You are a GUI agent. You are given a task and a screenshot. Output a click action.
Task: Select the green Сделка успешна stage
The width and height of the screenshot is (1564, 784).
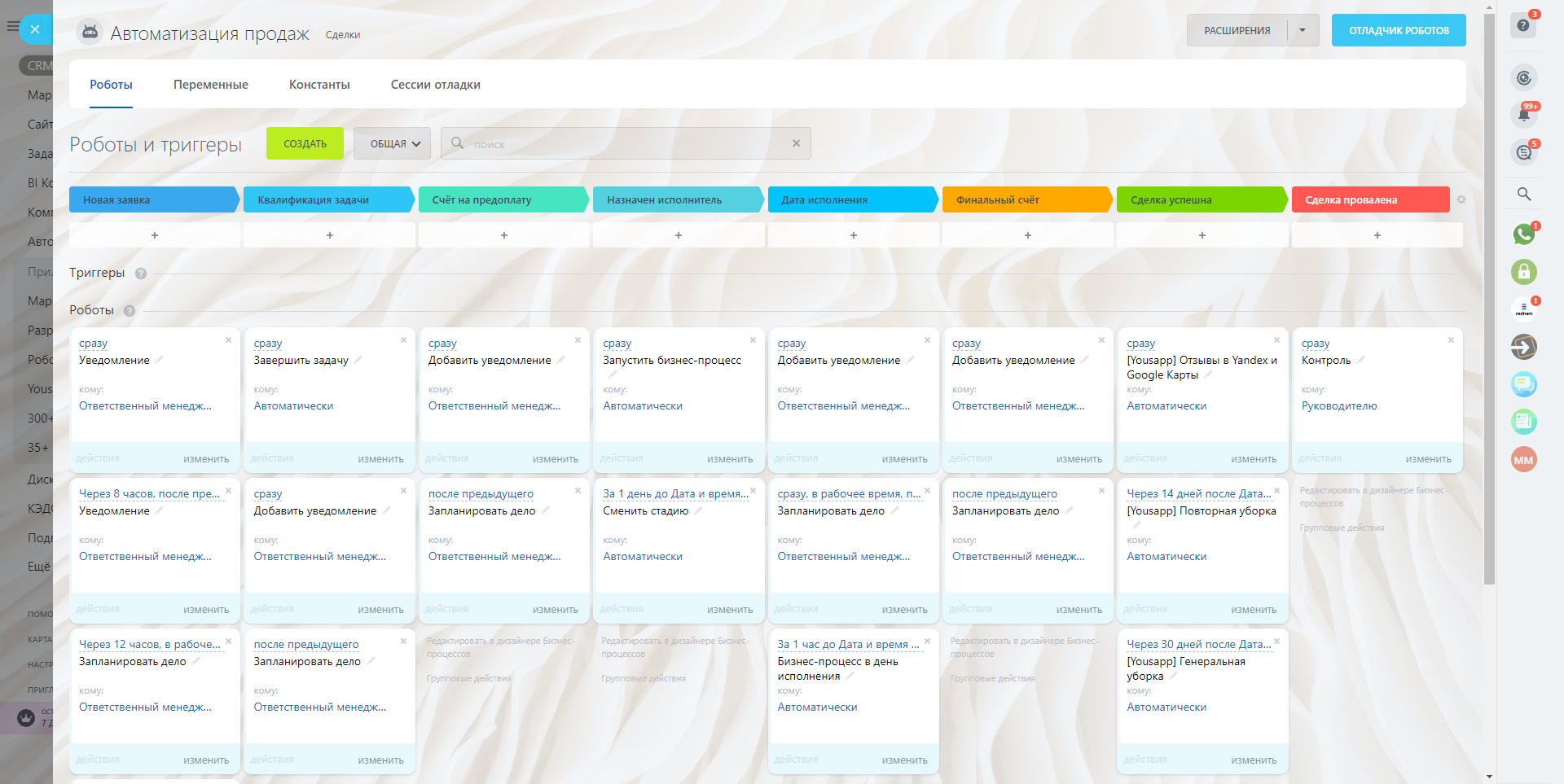1202,199
